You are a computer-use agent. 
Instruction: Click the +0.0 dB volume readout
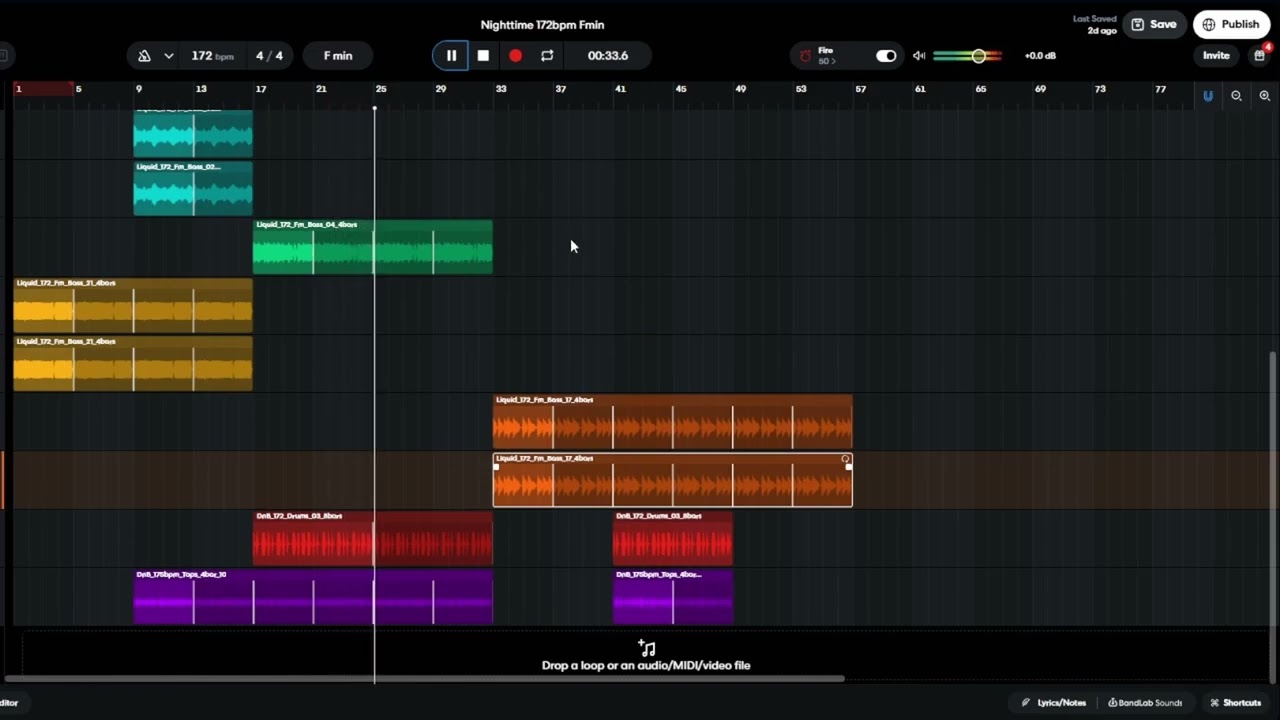[1040, 56]
